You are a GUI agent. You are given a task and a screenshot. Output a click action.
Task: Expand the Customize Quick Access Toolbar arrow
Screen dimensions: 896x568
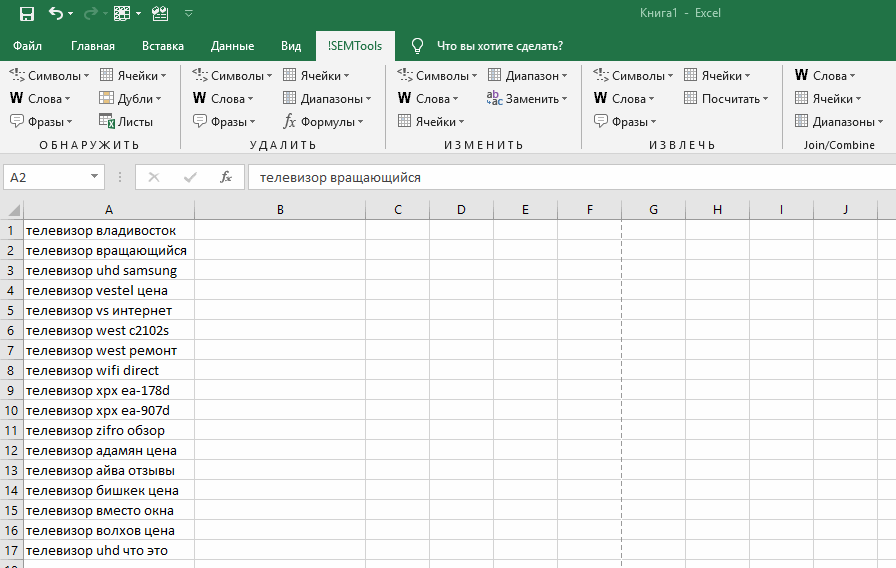point(189,14)
